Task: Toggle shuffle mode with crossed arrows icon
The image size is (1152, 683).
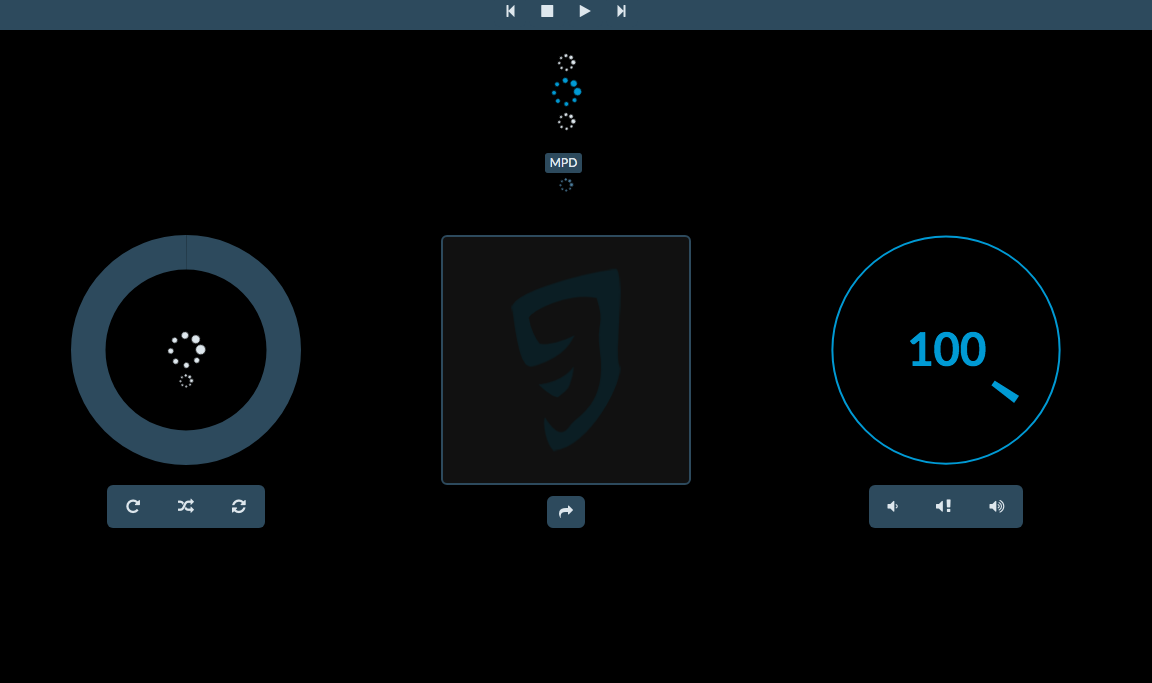Action: point(186,507)
